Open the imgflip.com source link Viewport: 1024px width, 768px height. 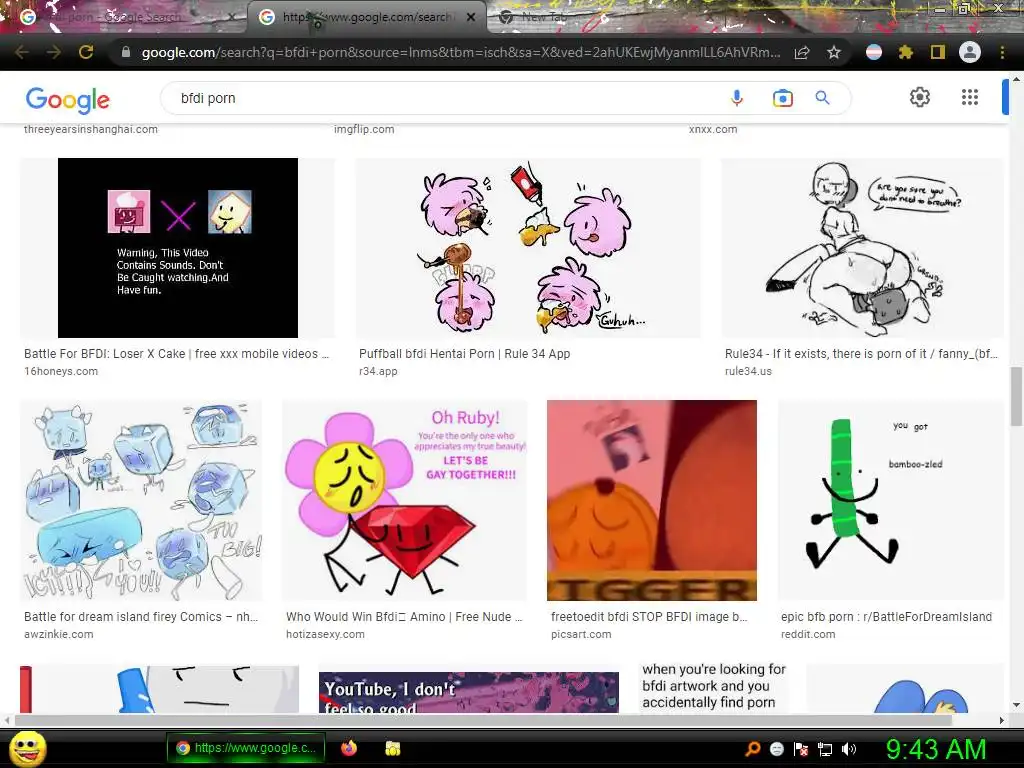(364, 129)
